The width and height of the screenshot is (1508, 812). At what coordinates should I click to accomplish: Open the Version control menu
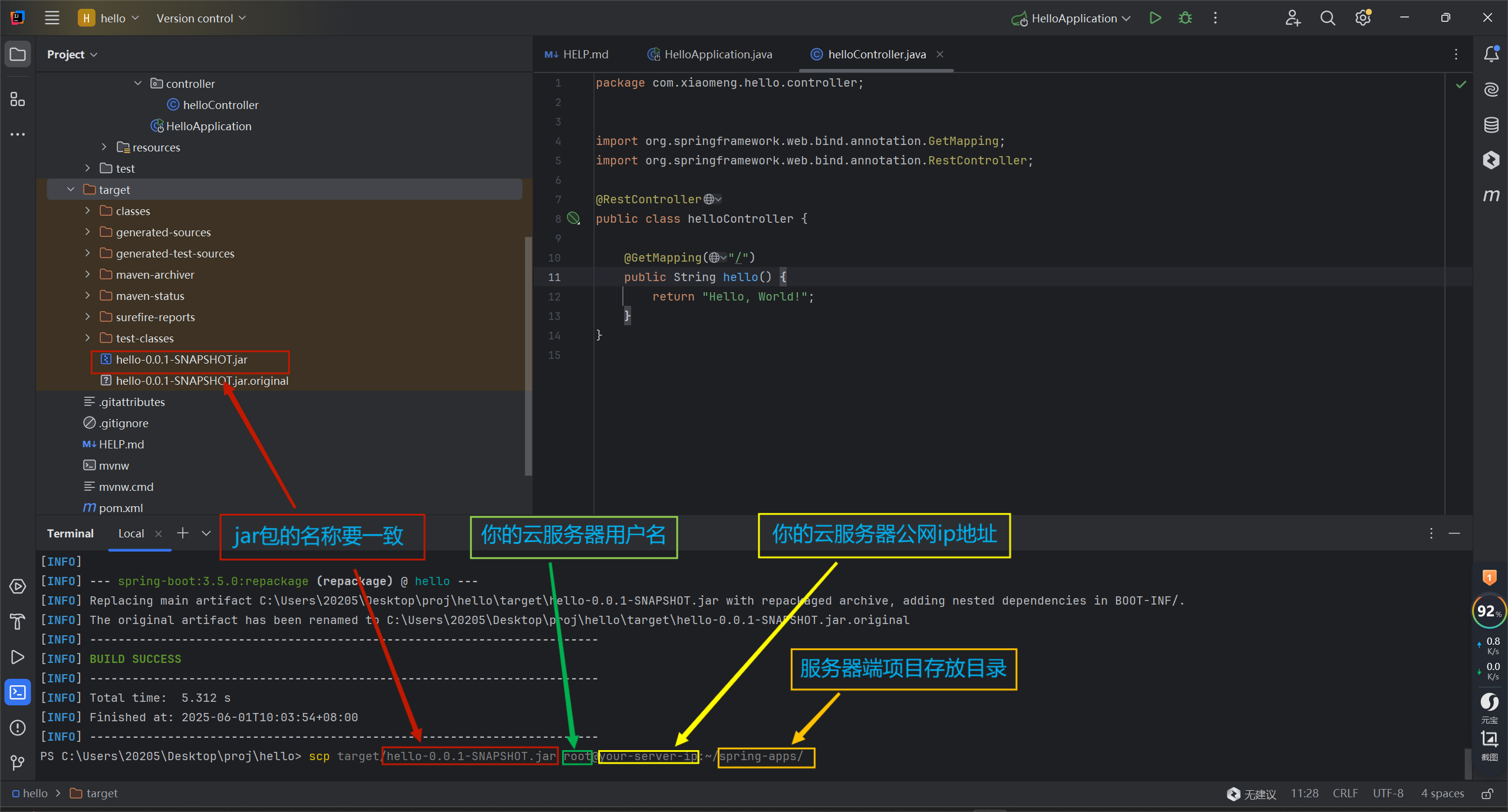tap(200, 18)
